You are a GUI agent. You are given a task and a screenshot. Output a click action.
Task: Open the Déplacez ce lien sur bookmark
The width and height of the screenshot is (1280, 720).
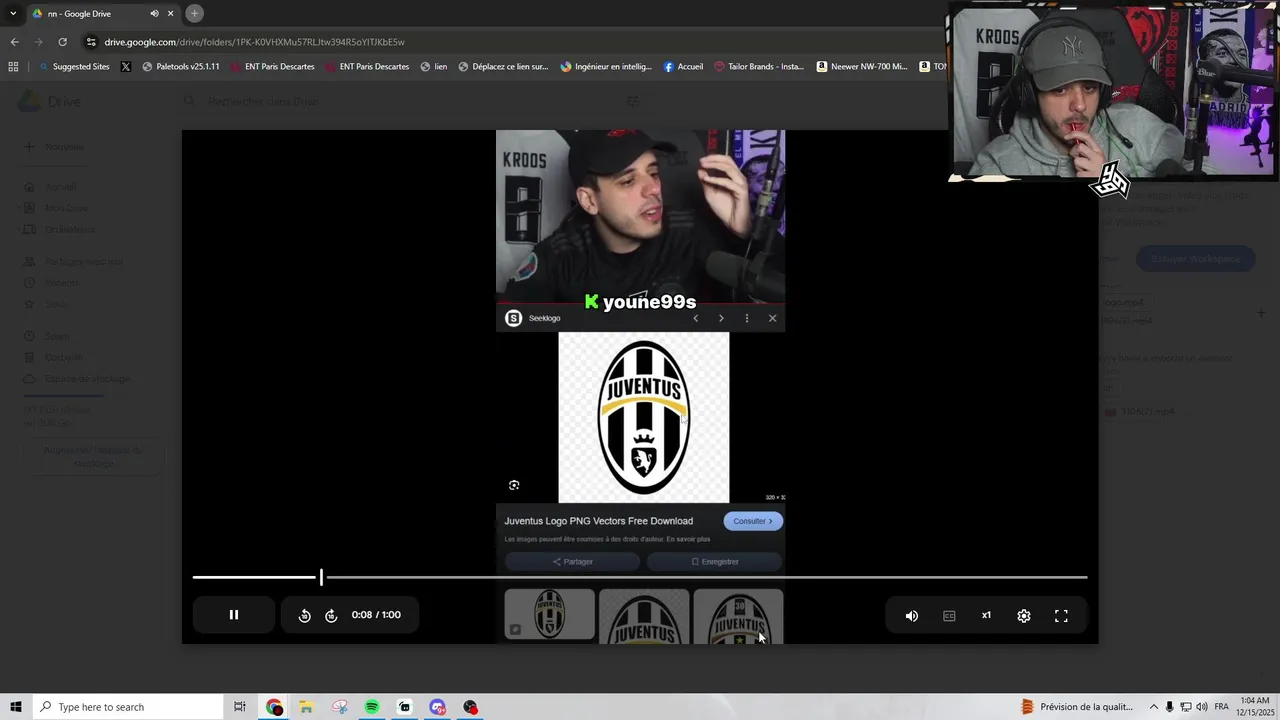click(x=504, y=67)
